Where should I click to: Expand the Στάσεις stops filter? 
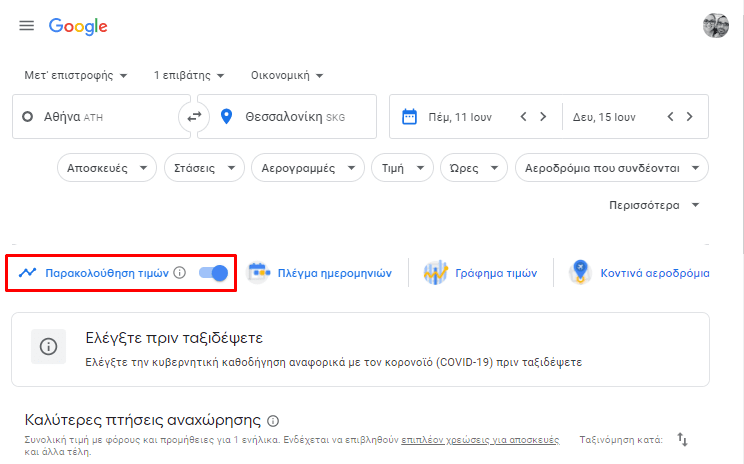click(205, 168)
